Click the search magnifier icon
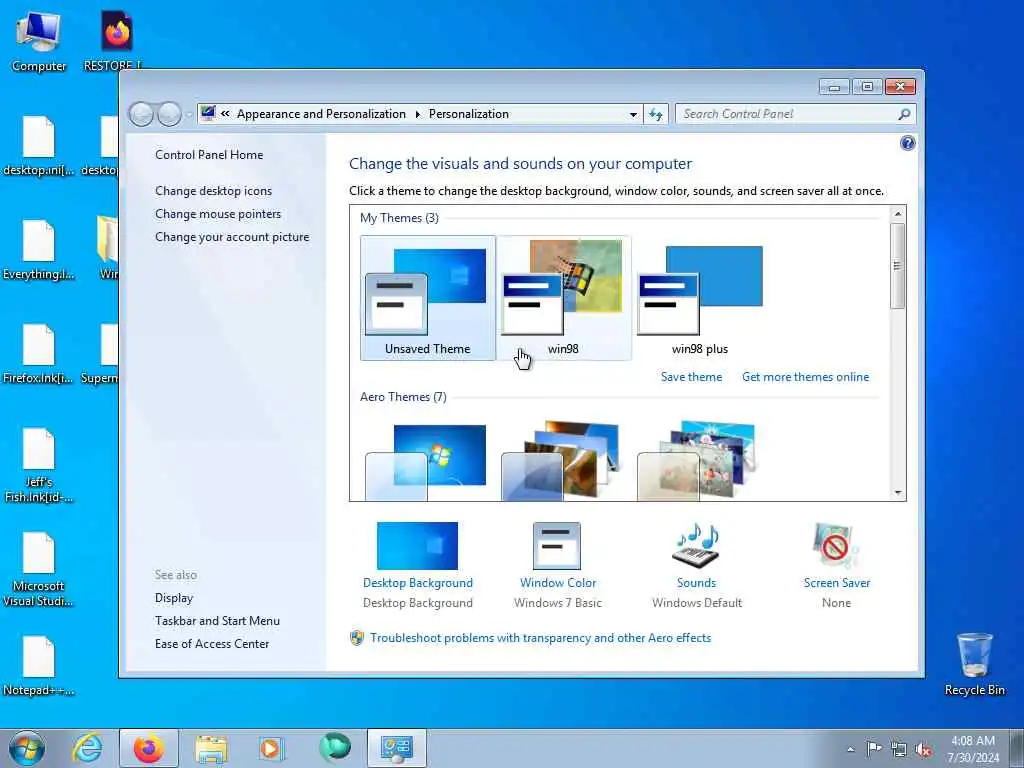The height and width of the screenshot is (768, 1024). pyautogui.click(x=904, y=114)
